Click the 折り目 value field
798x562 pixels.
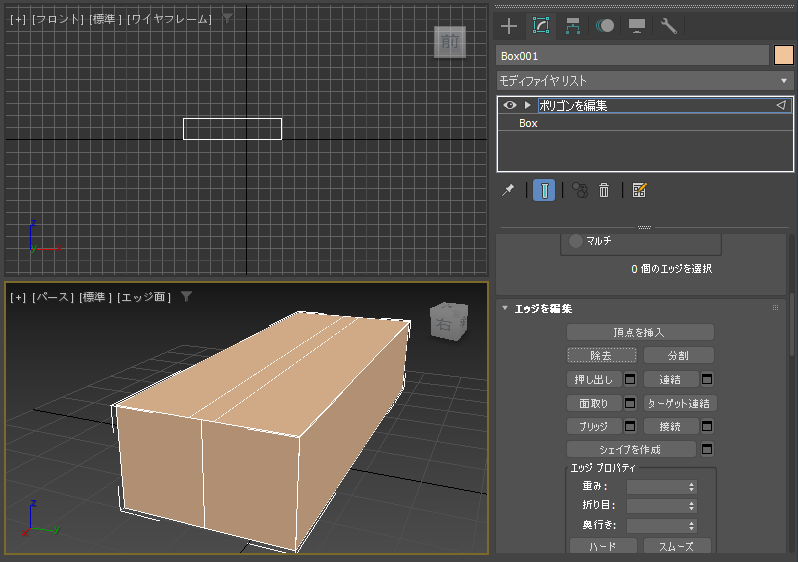(x=657, y=505)
